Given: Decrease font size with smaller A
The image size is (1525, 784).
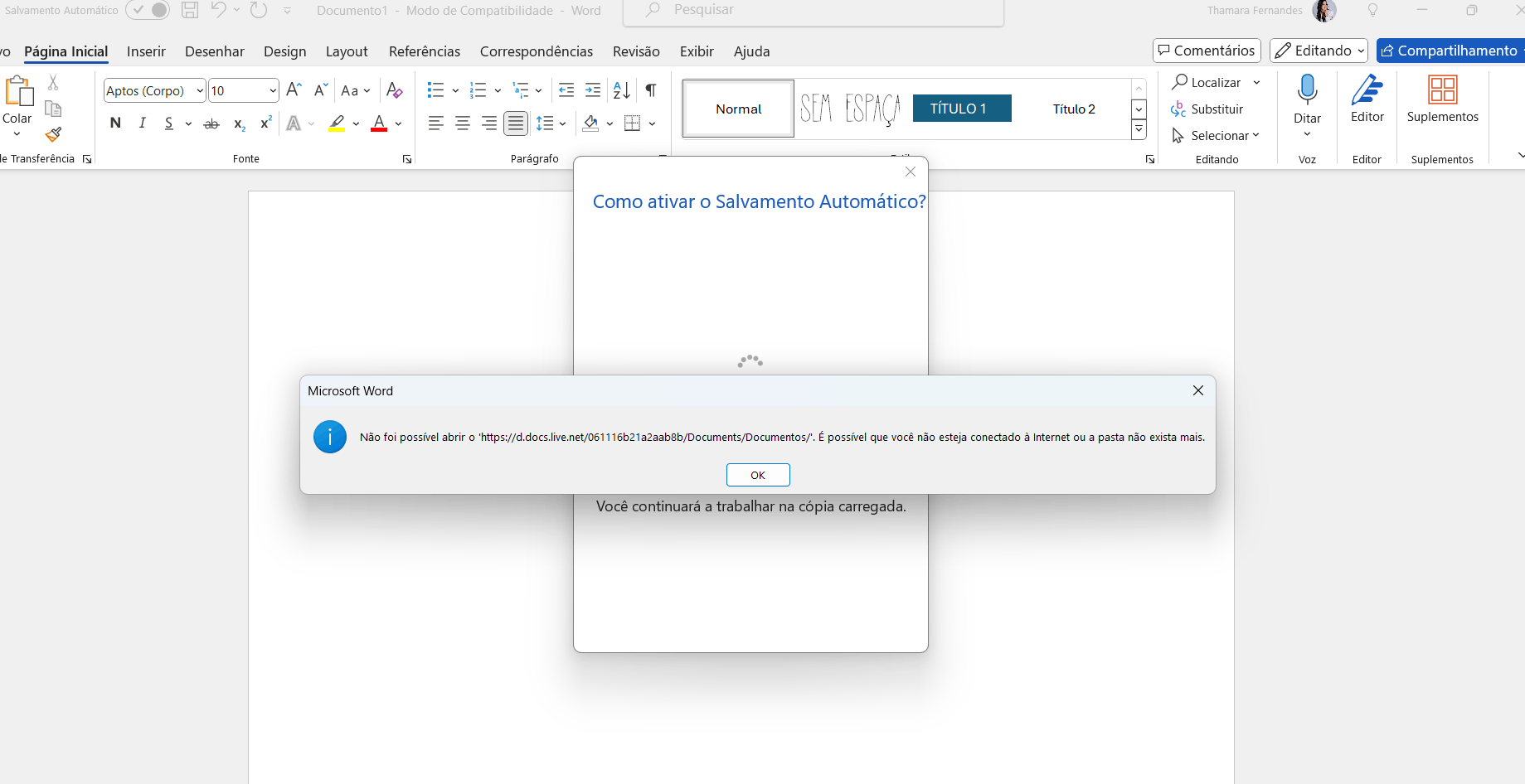Looking at the screenshot, I should (x=321, y=90).
